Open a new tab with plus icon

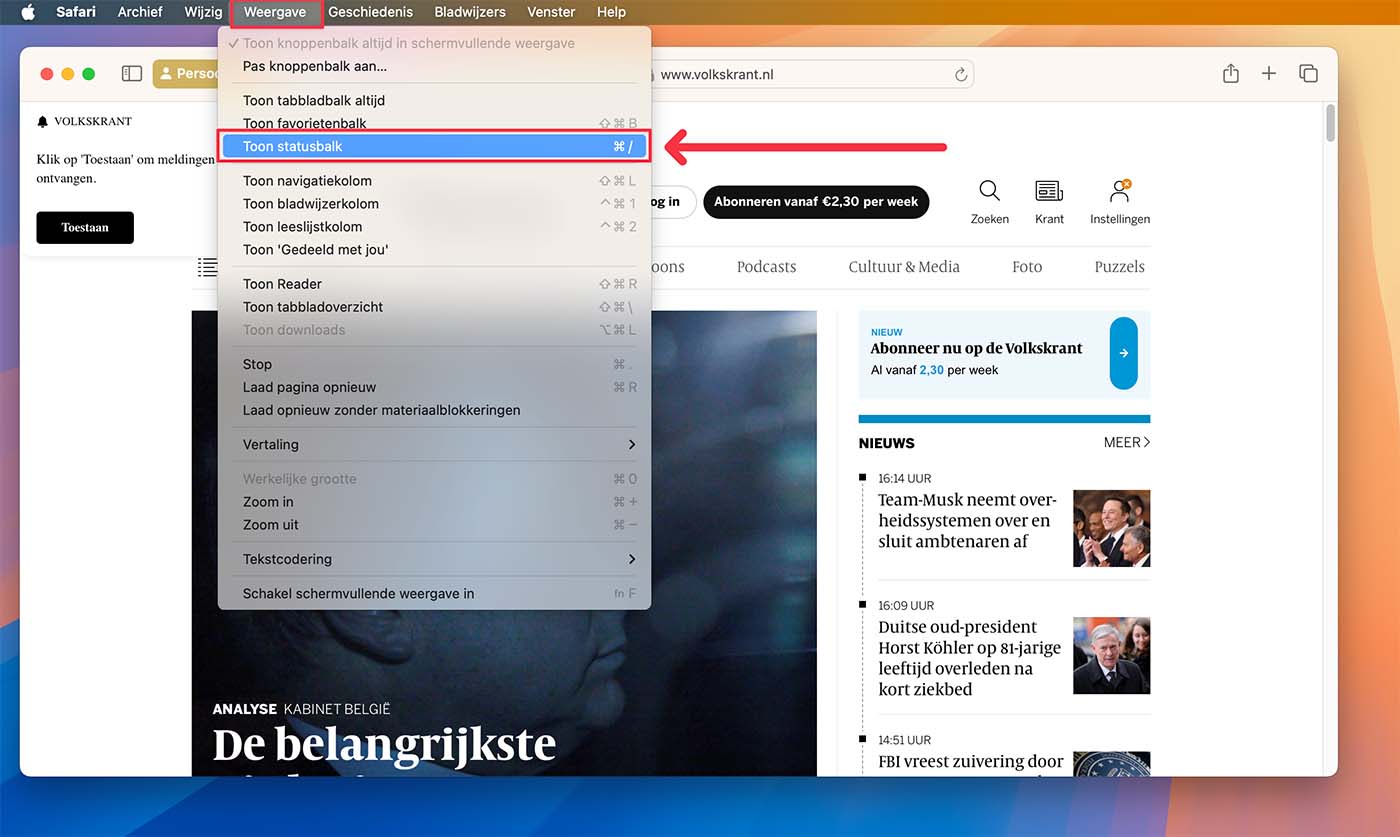click(1268, 74)
